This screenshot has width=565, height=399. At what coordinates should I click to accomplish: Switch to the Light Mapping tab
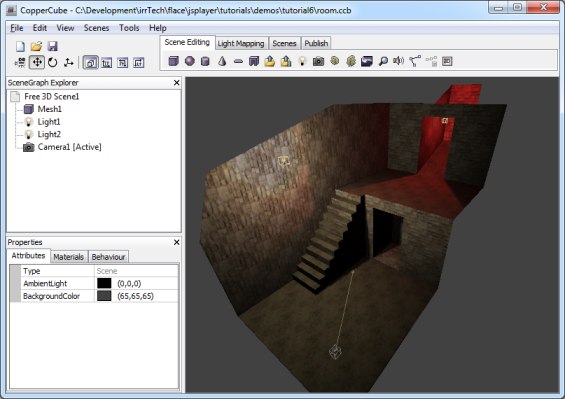click(241, 44)
